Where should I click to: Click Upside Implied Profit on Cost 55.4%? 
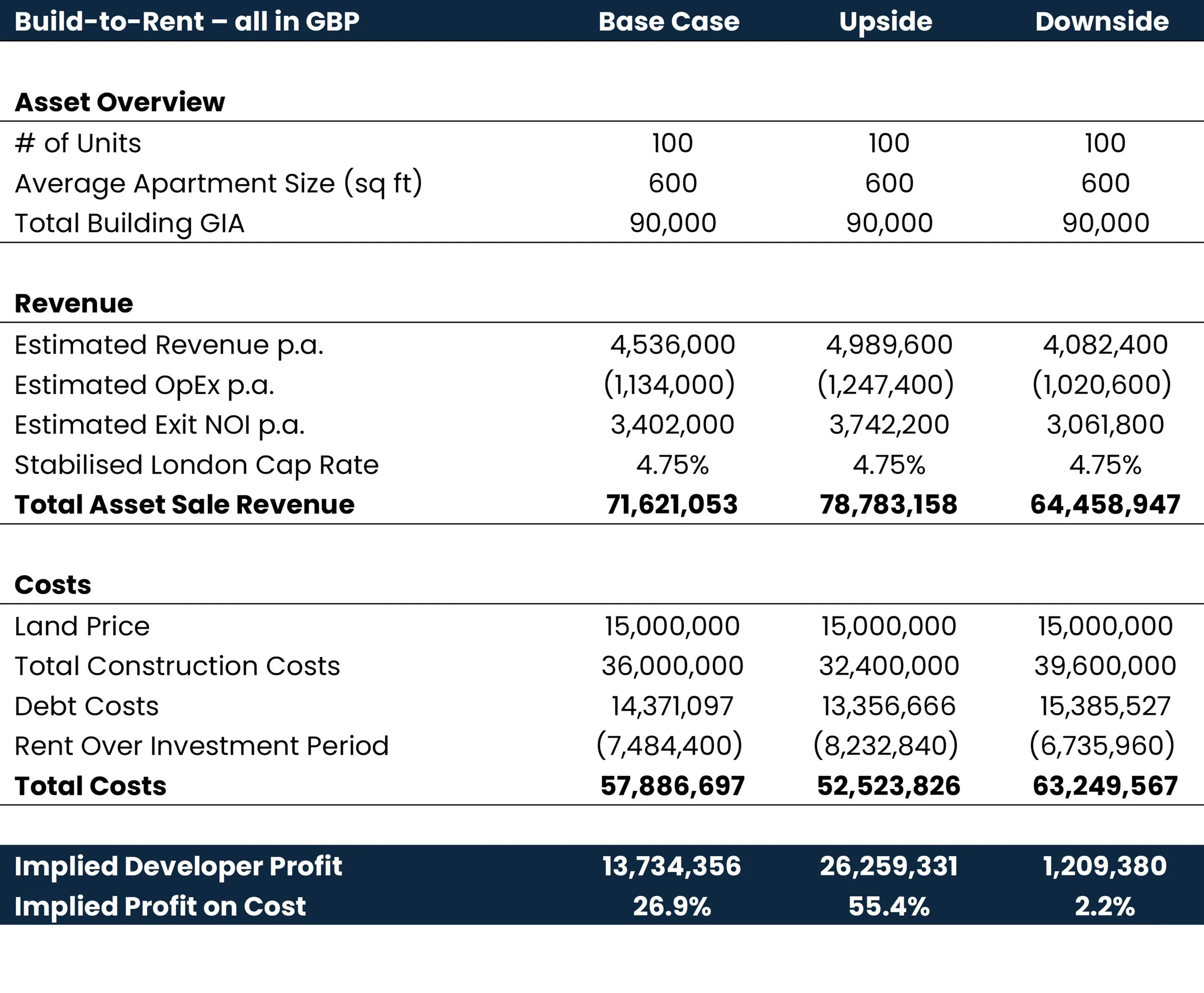889,907
